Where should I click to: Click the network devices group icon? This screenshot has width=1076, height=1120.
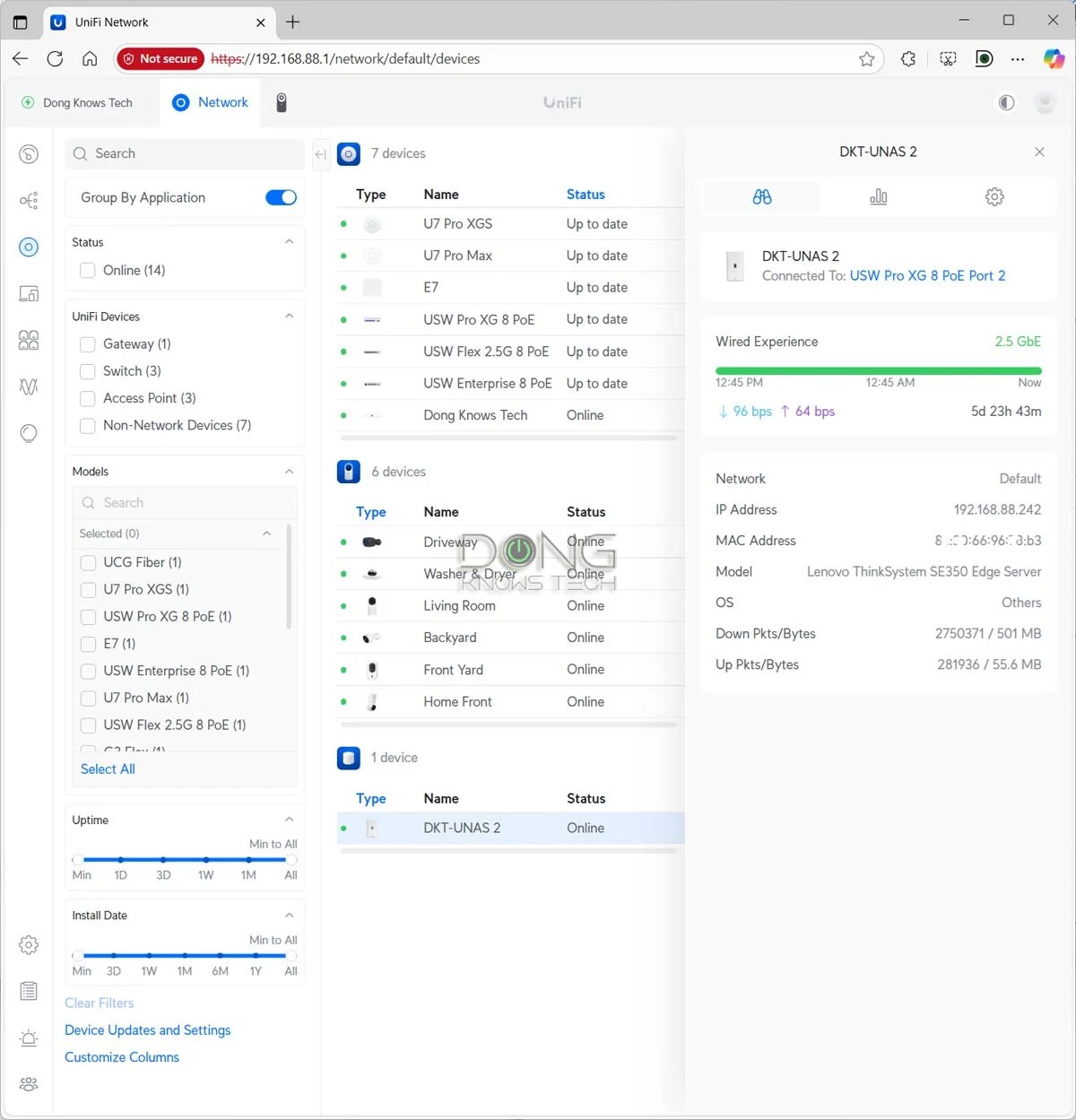tap(348, 153)
